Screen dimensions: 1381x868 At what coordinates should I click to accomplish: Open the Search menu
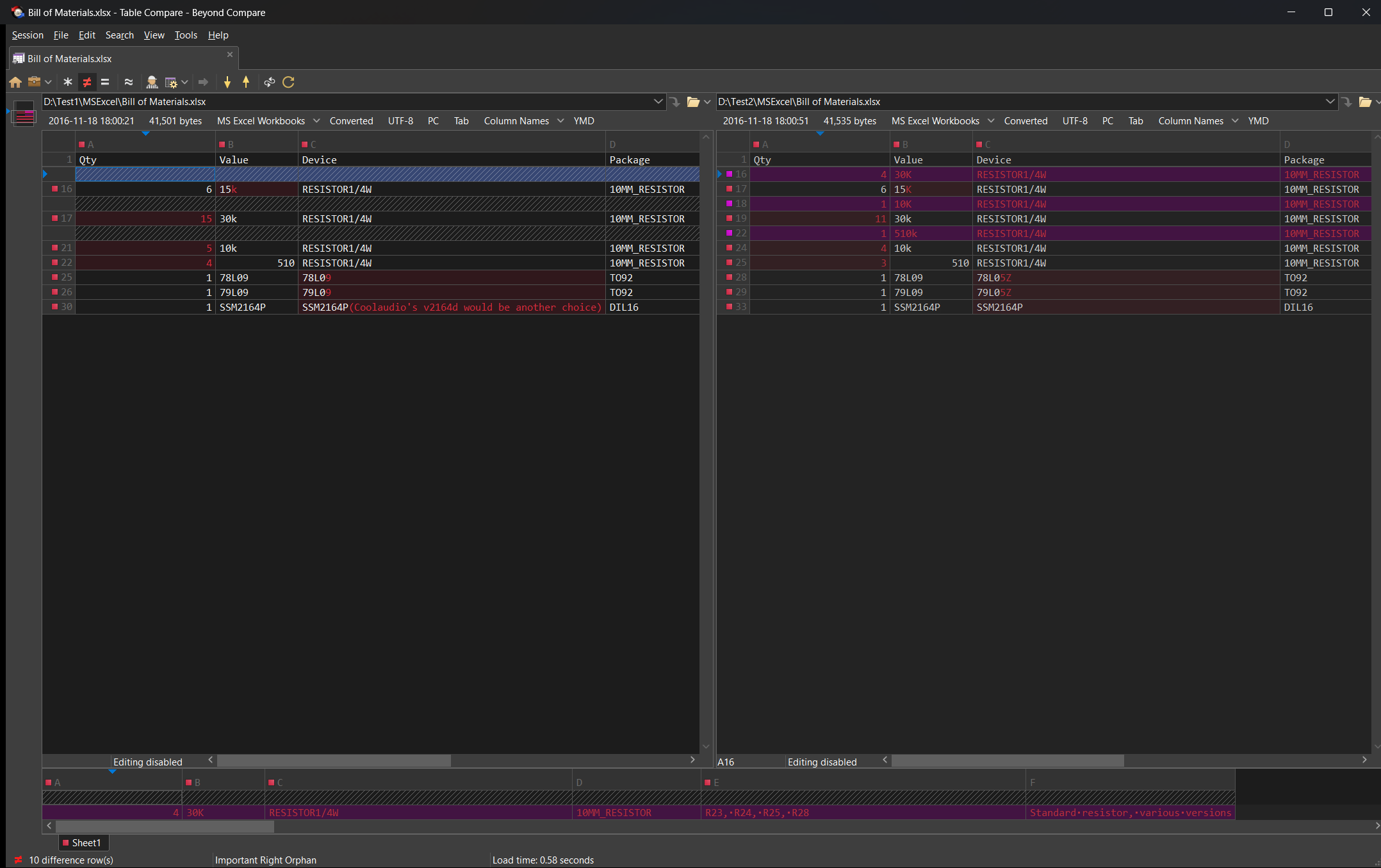[x=120, y=35]
